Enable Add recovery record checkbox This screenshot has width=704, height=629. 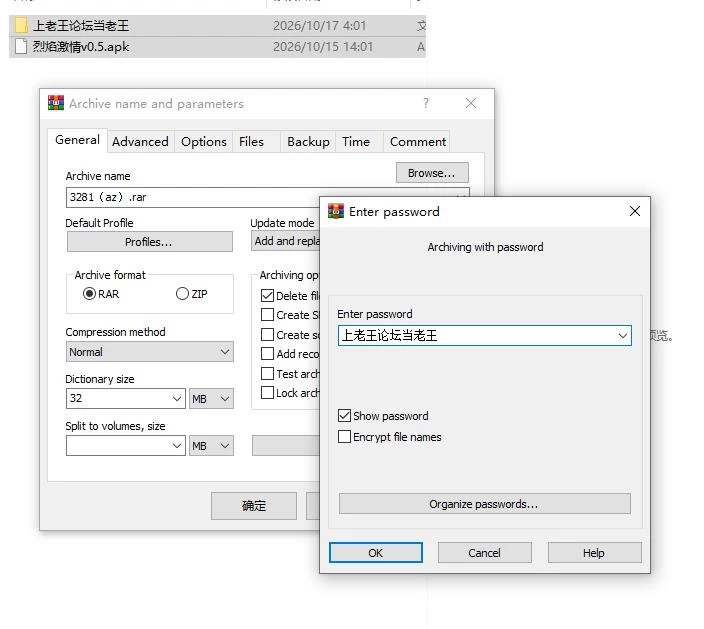pos(267,354)
